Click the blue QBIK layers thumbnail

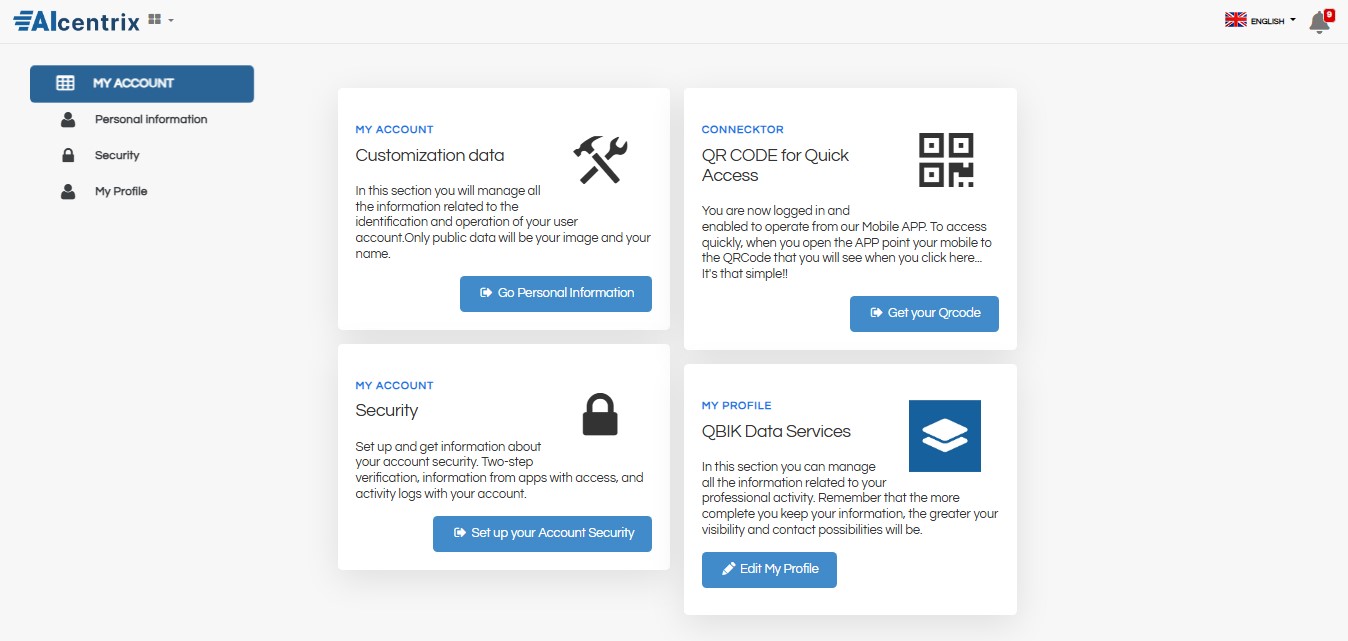click(945, 436)
